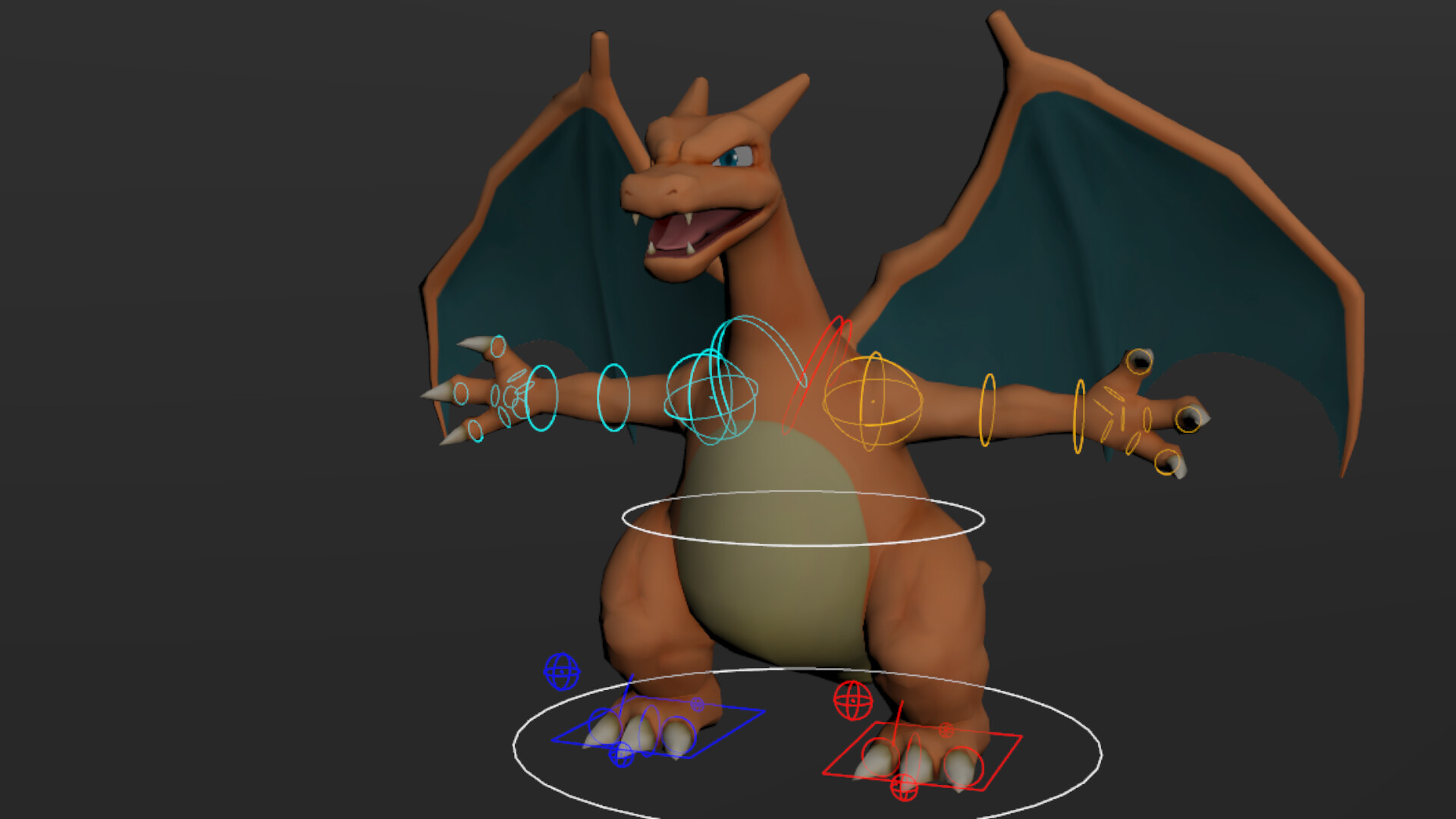Select the blue knee pole vector sphere
This screenshot has width=1456, height=819.
click(x=562, y=670)
